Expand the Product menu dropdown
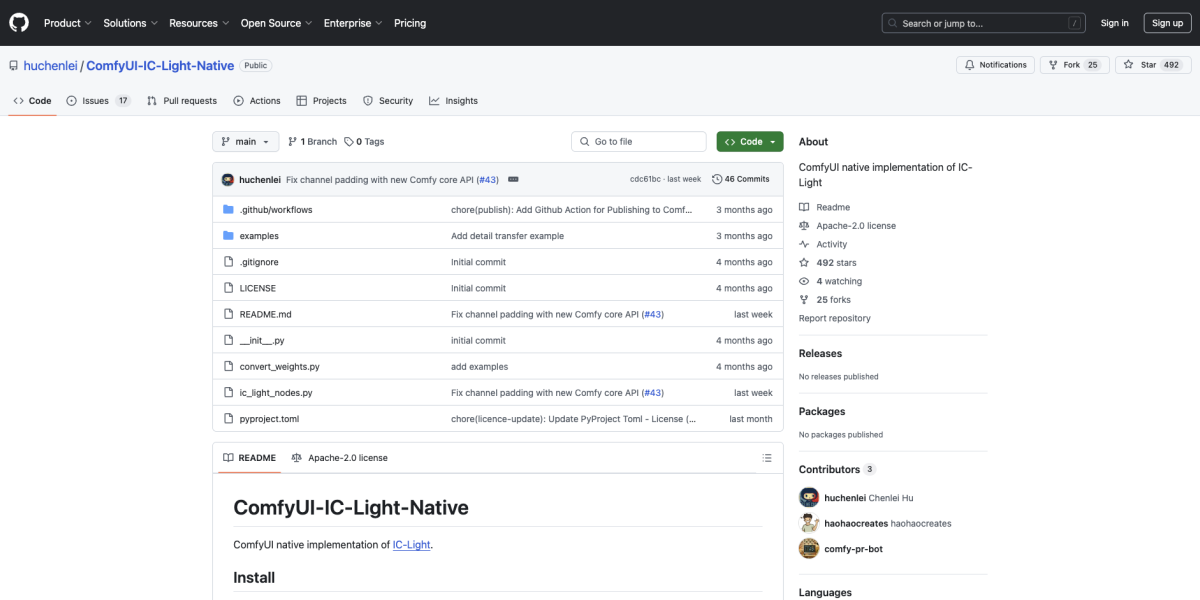The width and height of the screenshot is (1200, 600). (x=66, y=22)
